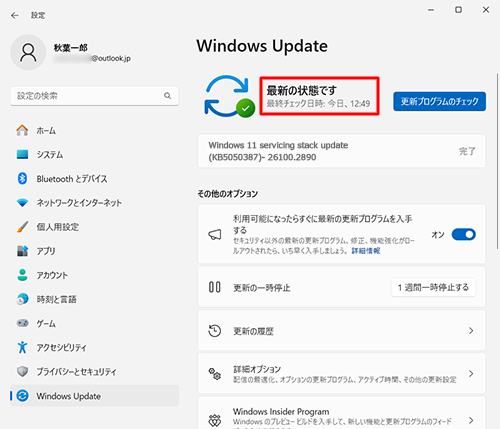Image resolution: width=500 pixels, height=429 pixels.
Task: Click the 設定の検索 search field
Action: pos(95,96)
